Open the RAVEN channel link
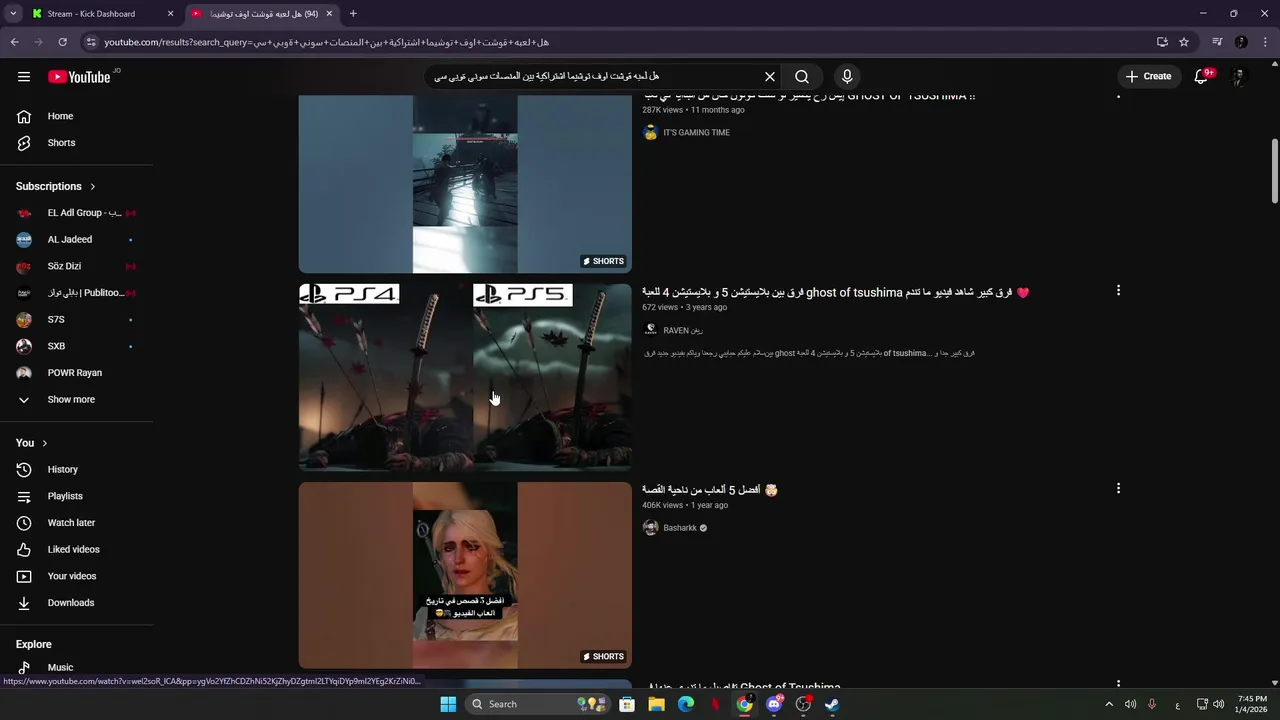Viewport: 1280px width, 720px height. tap(683, 330)
